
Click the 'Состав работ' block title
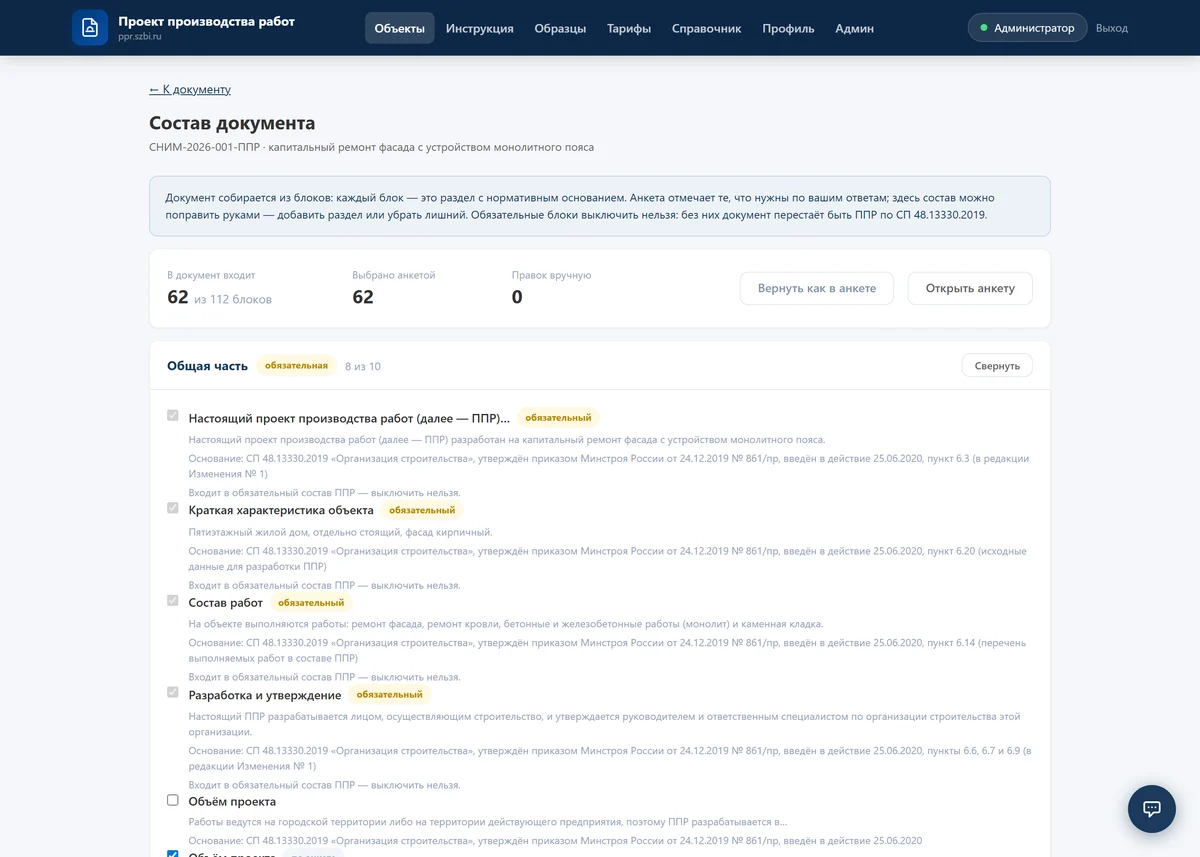tap(226, 603)
